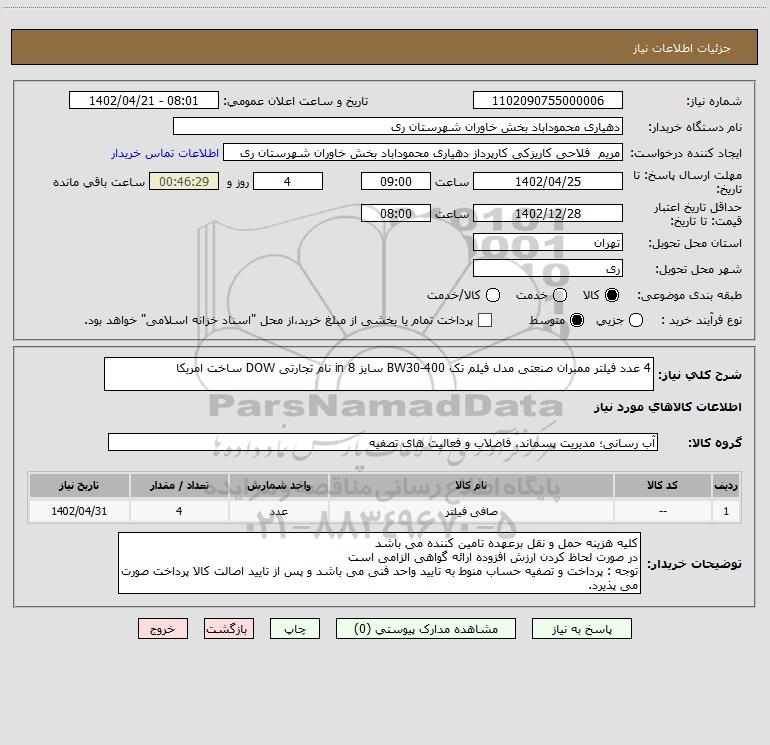The width and height of the screenshot is (770, 745).
Task: Click the response deadline date 1402/04/25
Action: (548, 182)
